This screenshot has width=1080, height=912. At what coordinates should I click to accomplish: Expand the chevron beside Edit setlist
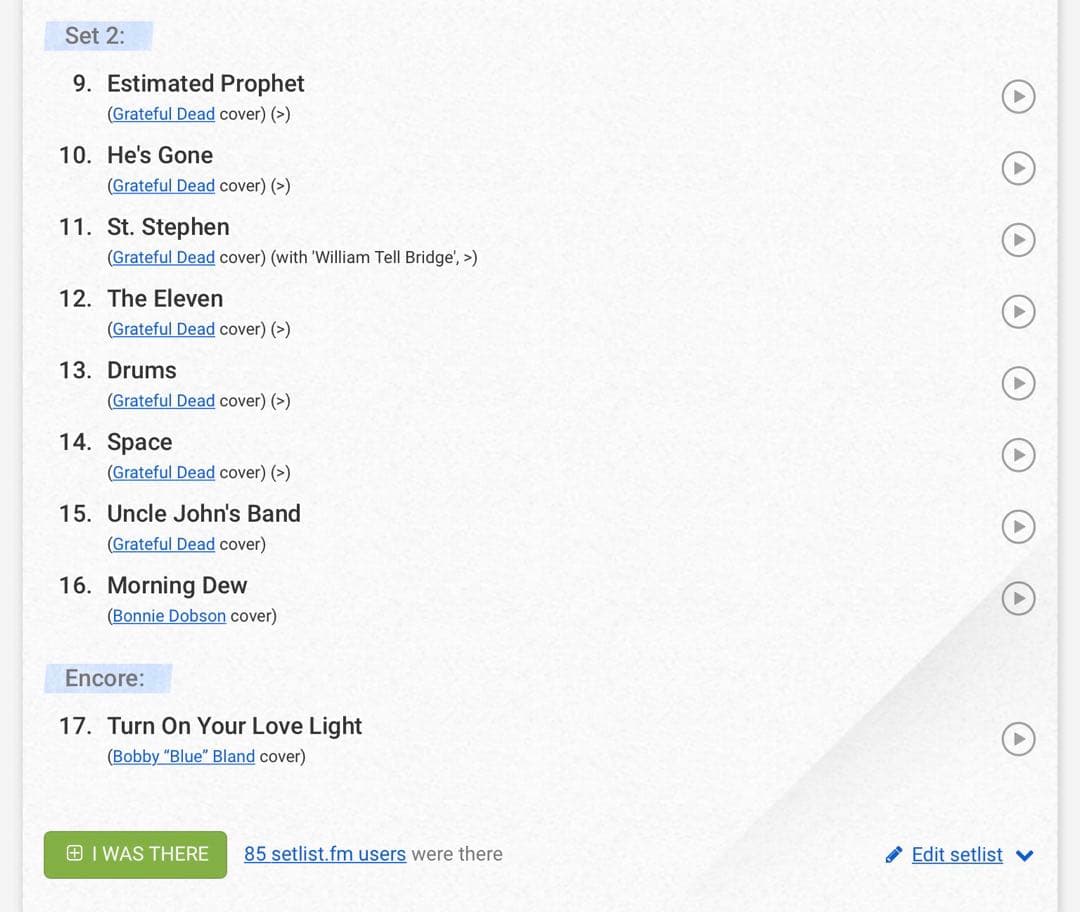click(1024, 856)
